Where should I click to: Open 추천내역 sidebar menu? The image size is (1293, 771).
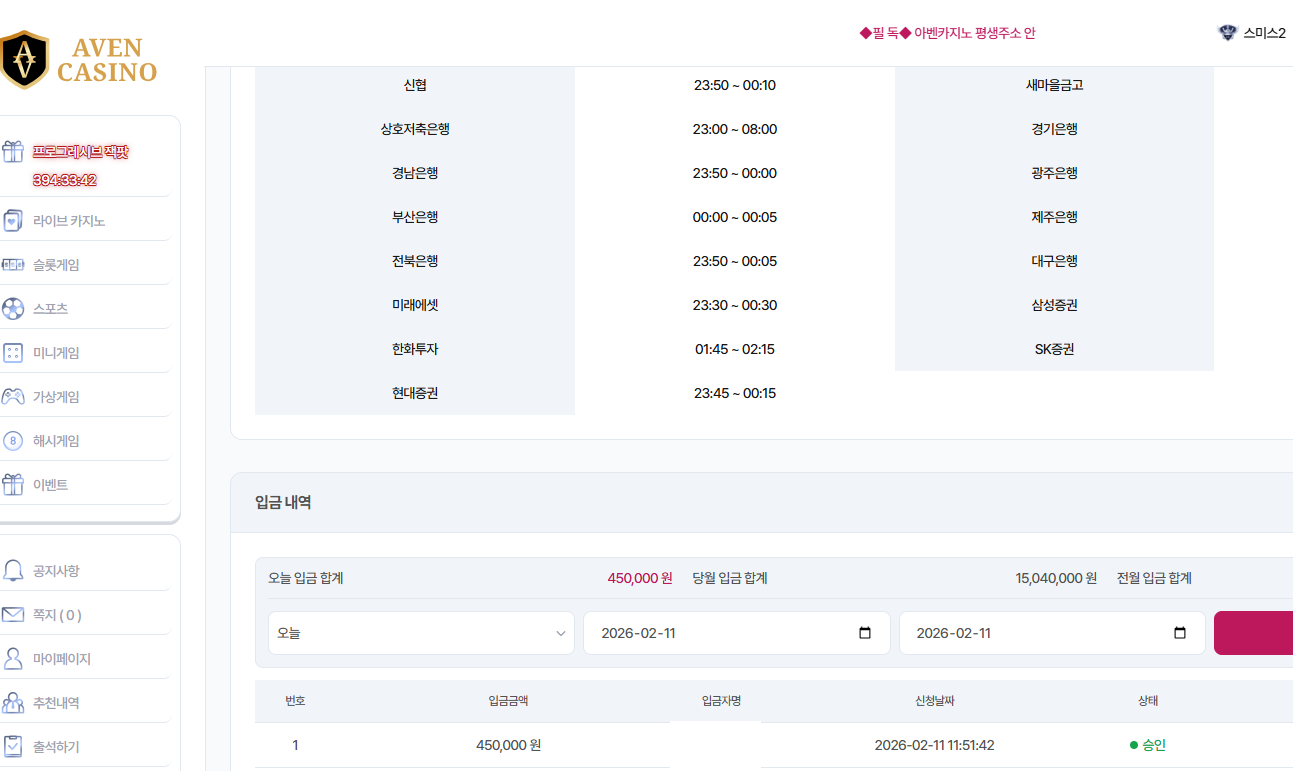click(56, 703)
